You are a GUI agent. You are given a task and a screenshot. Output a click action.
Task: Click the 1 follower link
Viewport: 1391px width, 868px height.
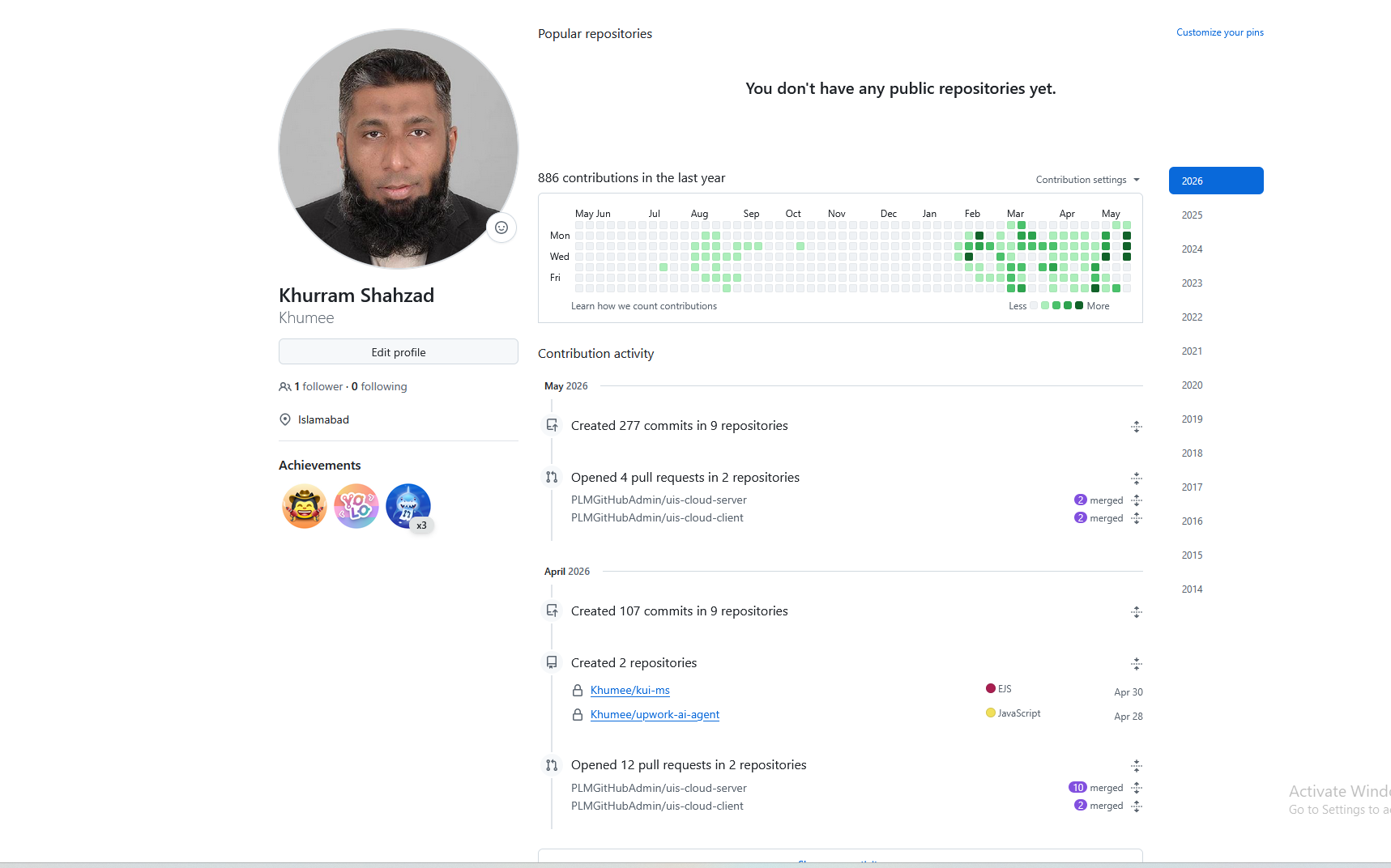coord(318,387)
